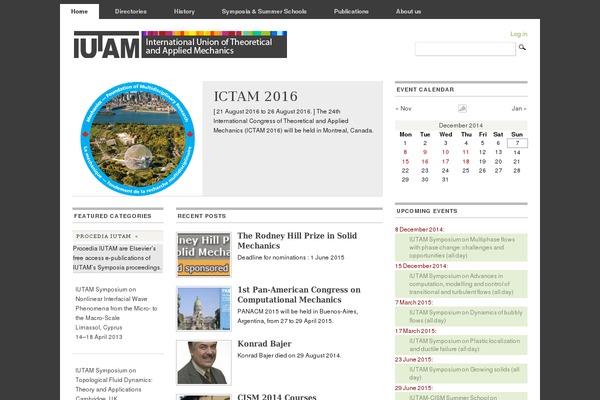600x400 pixels.
Task: Click ICTAM 2016 Montreal description paragraph
Action: click(293, 121)
